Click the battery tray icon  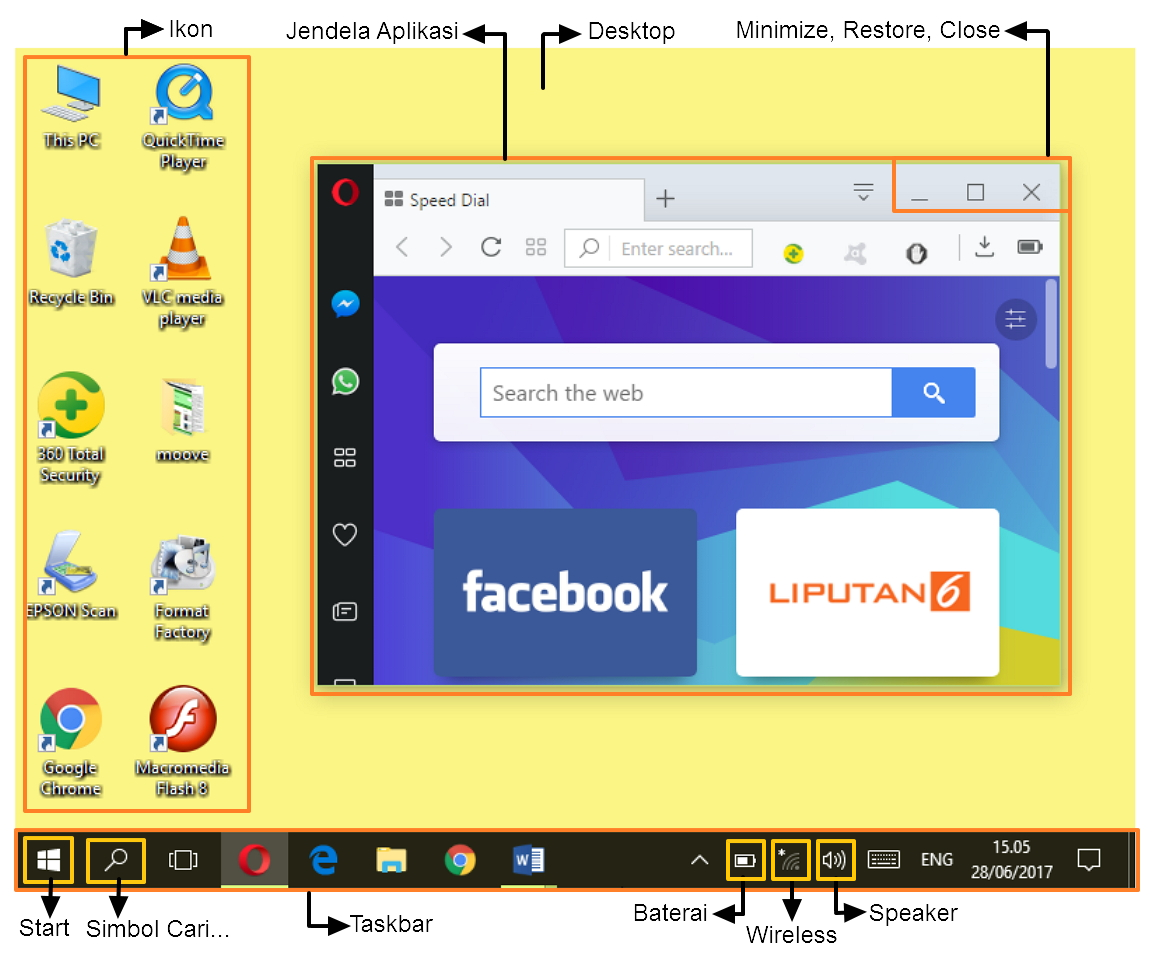point(745,860)
